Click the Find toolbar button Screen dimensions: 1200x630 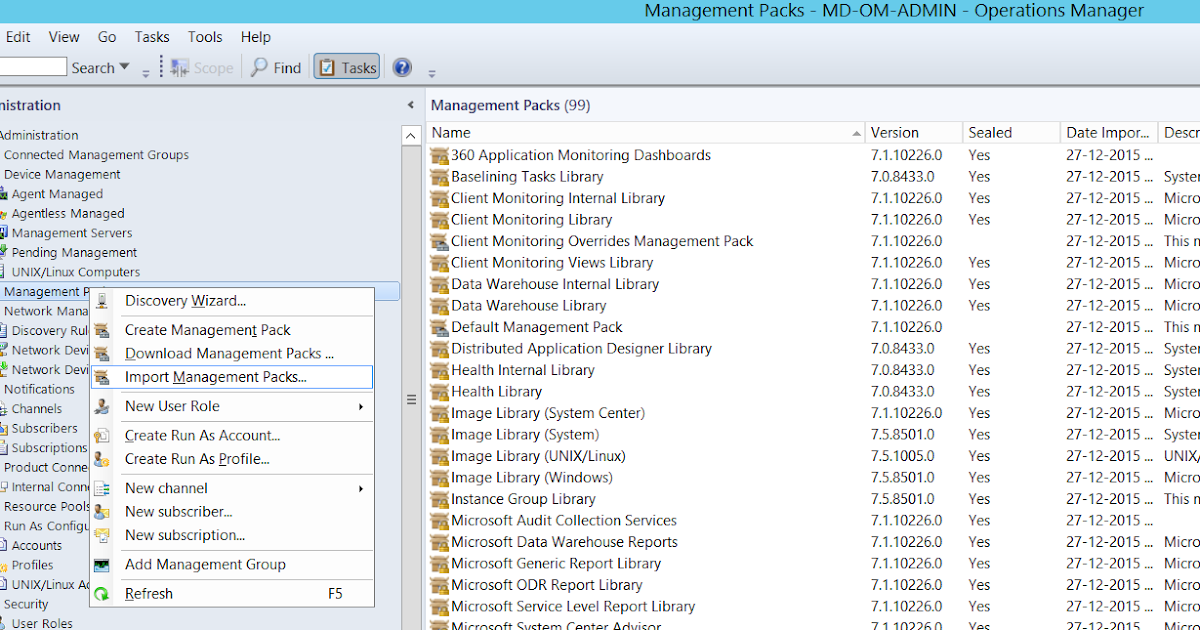point(276,68)
